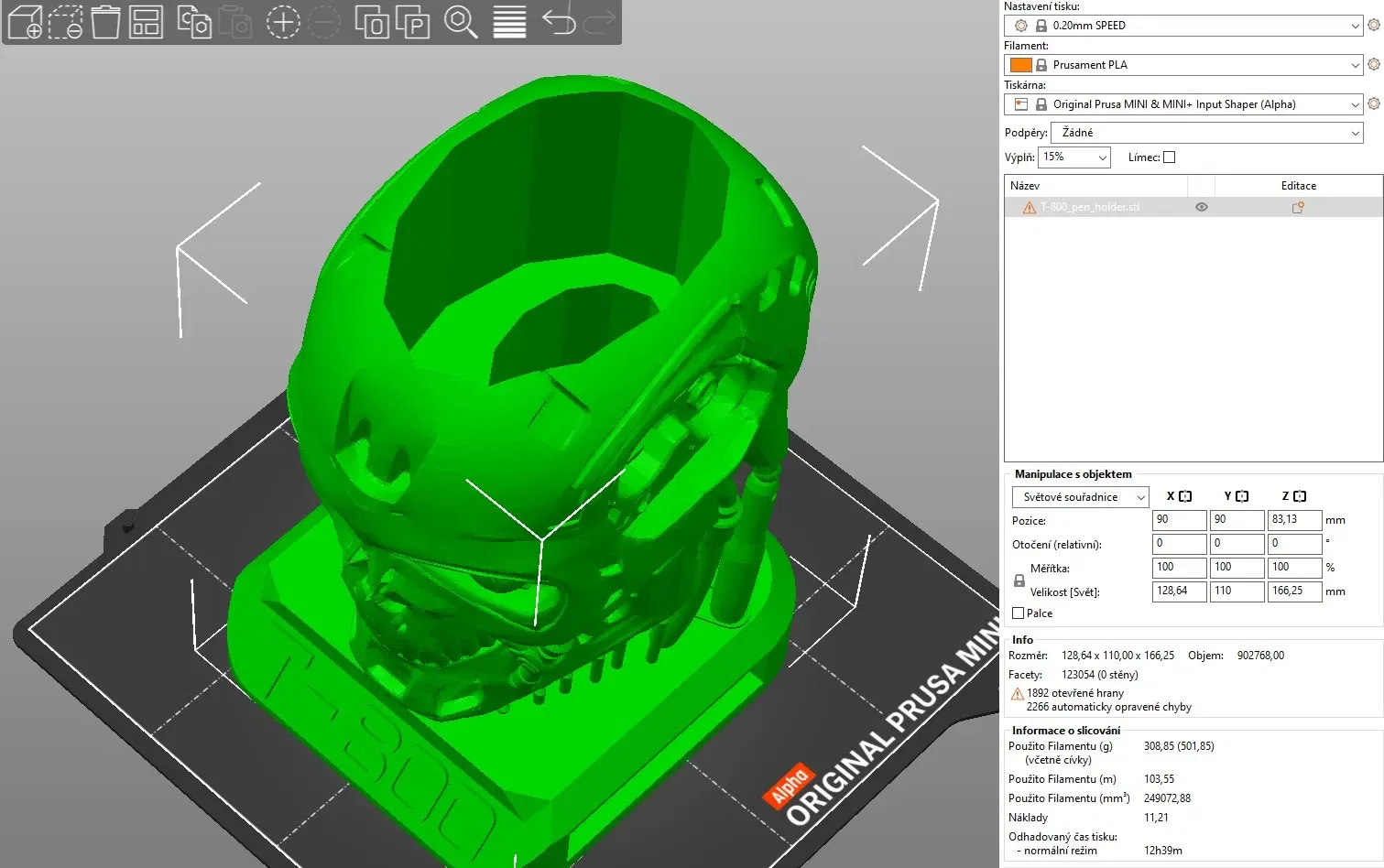The width and height of the screenshot is (1384, 868).
Task: Click the Objem volume value 902768,00
Action: click(x=1260, y=656)
